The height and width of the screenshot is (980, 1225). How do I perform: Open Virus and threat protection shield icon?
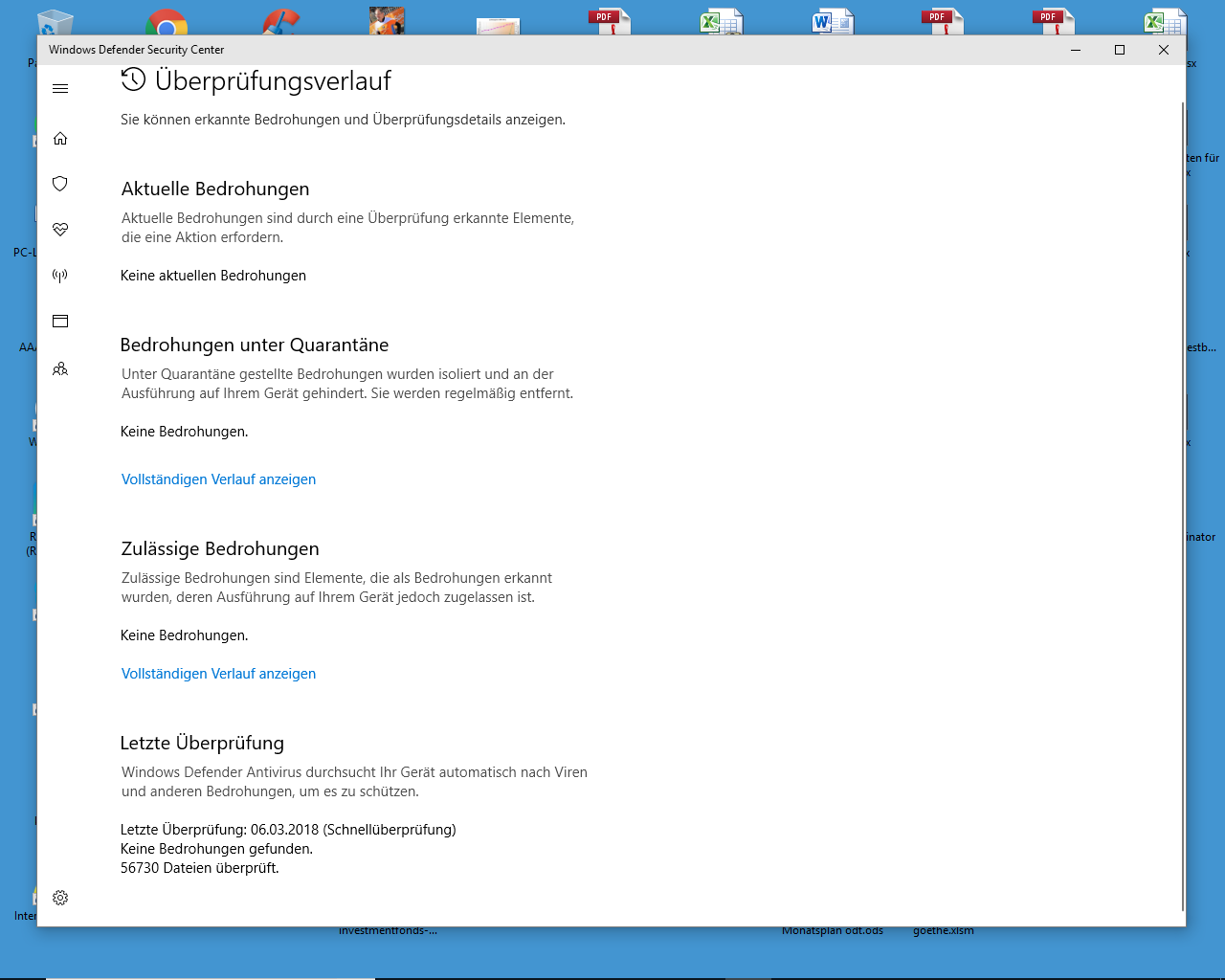tap(60, 184)
